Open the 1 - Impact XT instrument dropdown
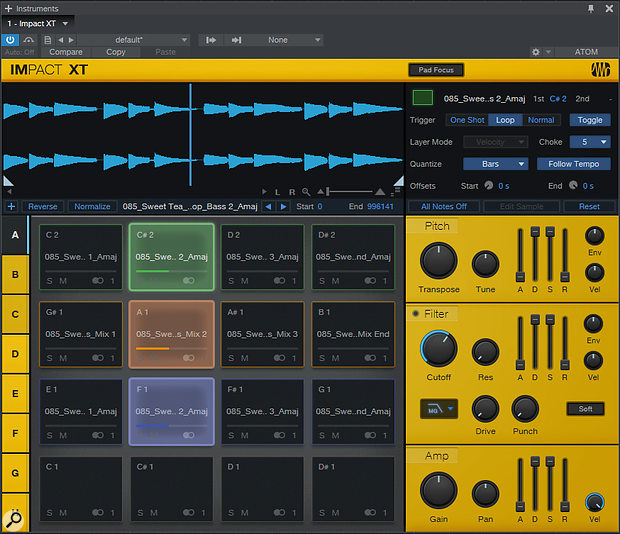This screenshot has height=534, width=620. [38, 24]
